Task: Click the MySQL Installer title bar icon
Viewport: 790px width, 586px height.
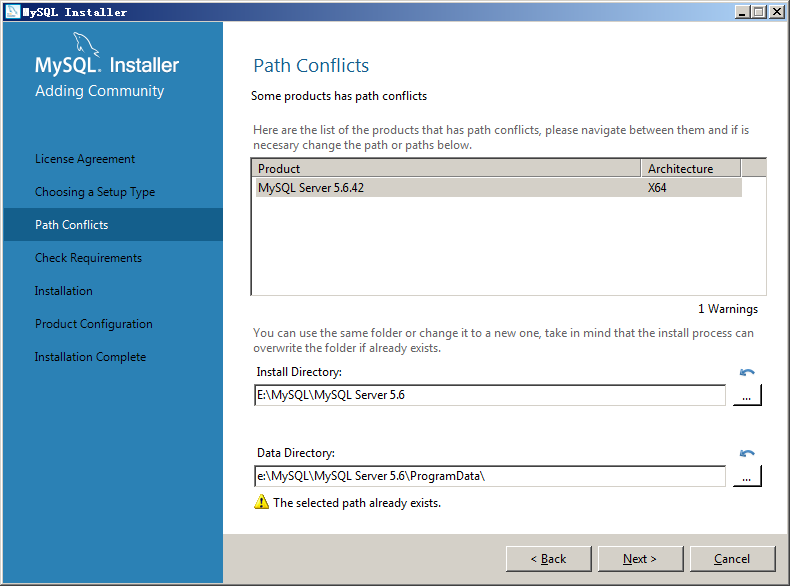Action: pos(13,11)
